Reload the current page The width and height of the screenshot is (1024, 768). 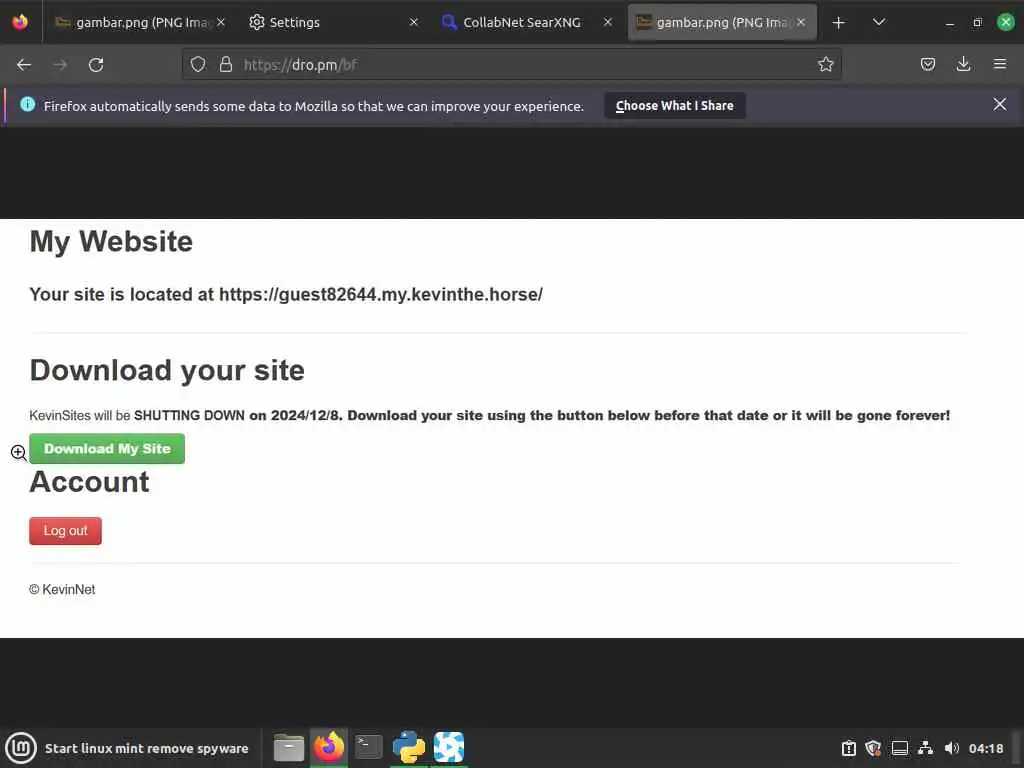click(x=96, y=65)
